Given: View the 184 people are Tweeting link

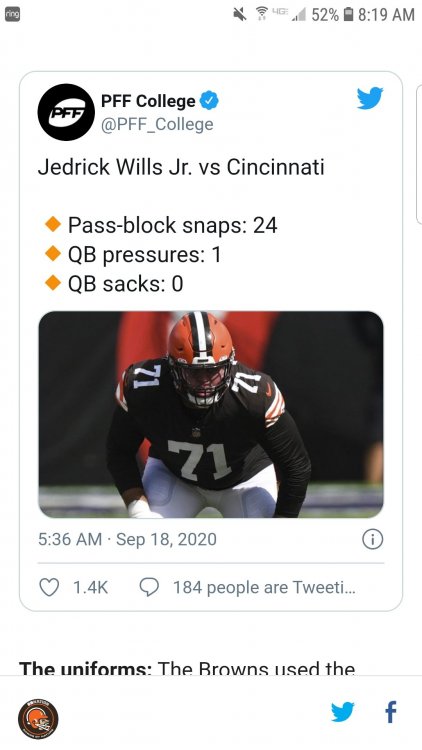Looking at the screenshot, I should 264,587.
